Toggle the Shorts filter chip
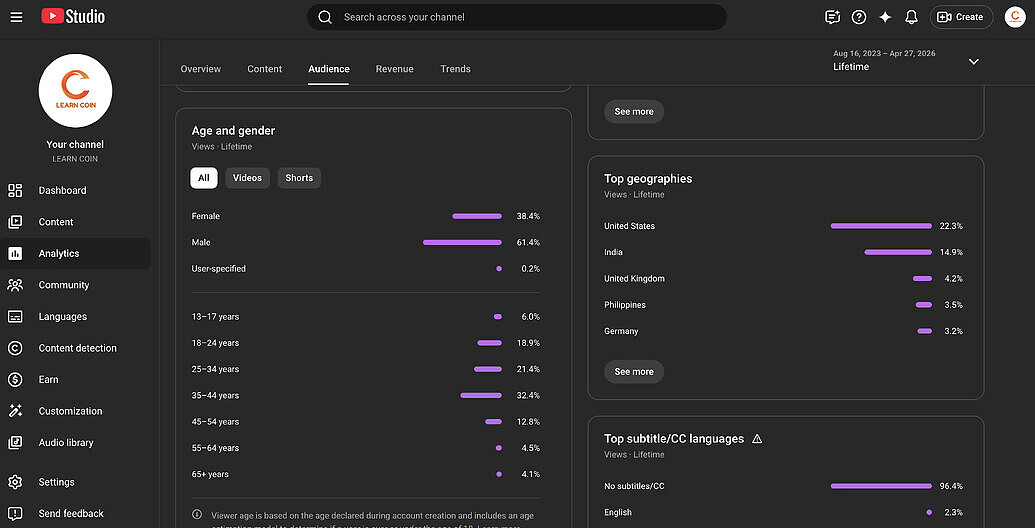The image size is (1035, 528). 299,178
